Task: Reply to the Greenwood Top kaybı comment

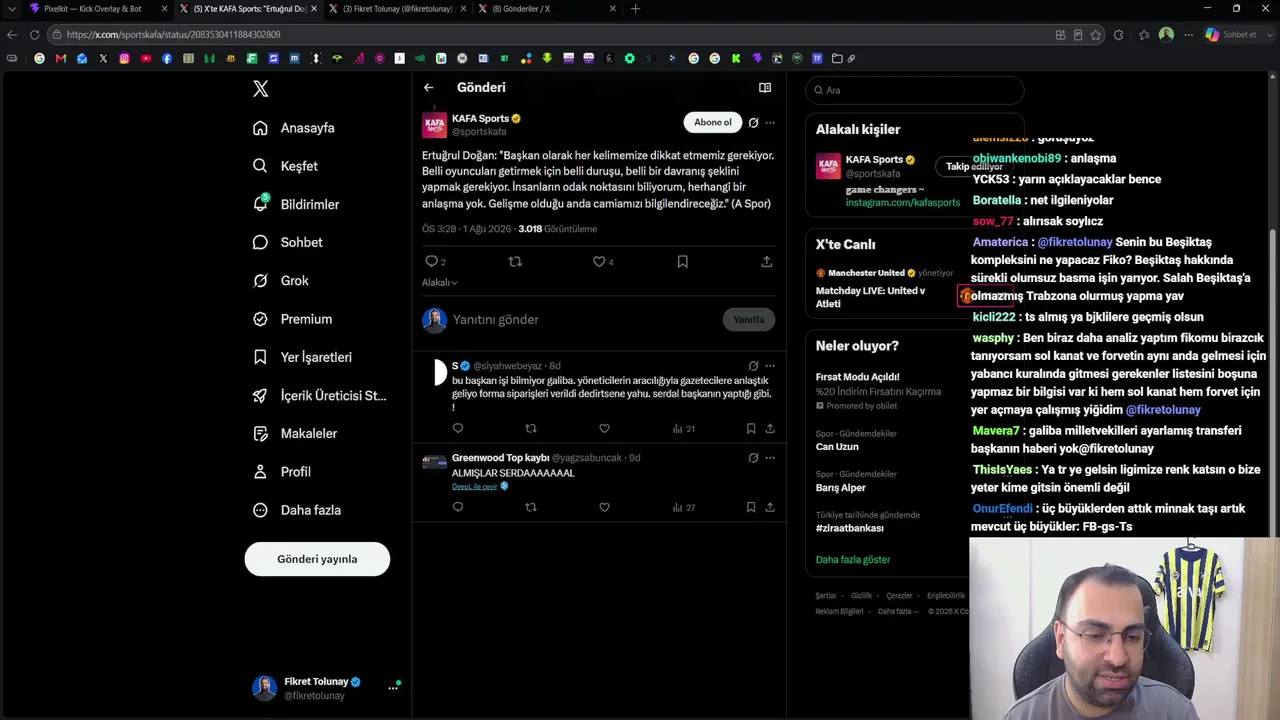Action: (458, 507)
